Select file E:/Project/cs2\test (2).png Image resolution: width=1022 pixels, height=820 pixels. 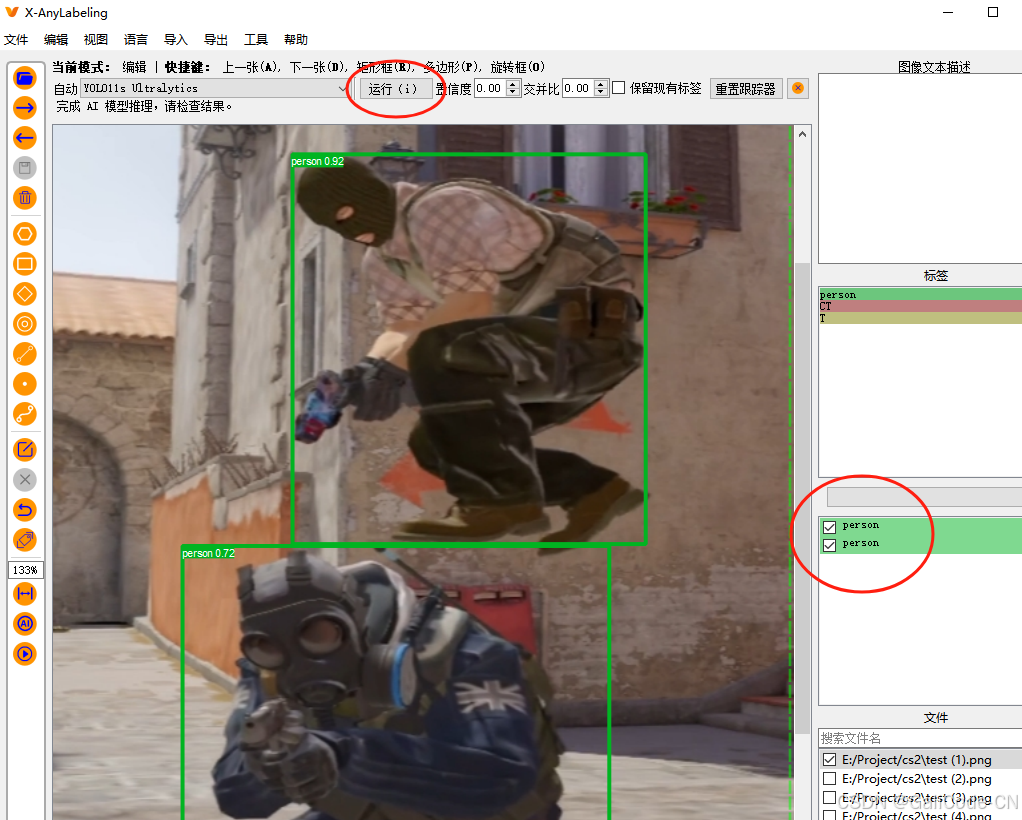coord(916,779)
